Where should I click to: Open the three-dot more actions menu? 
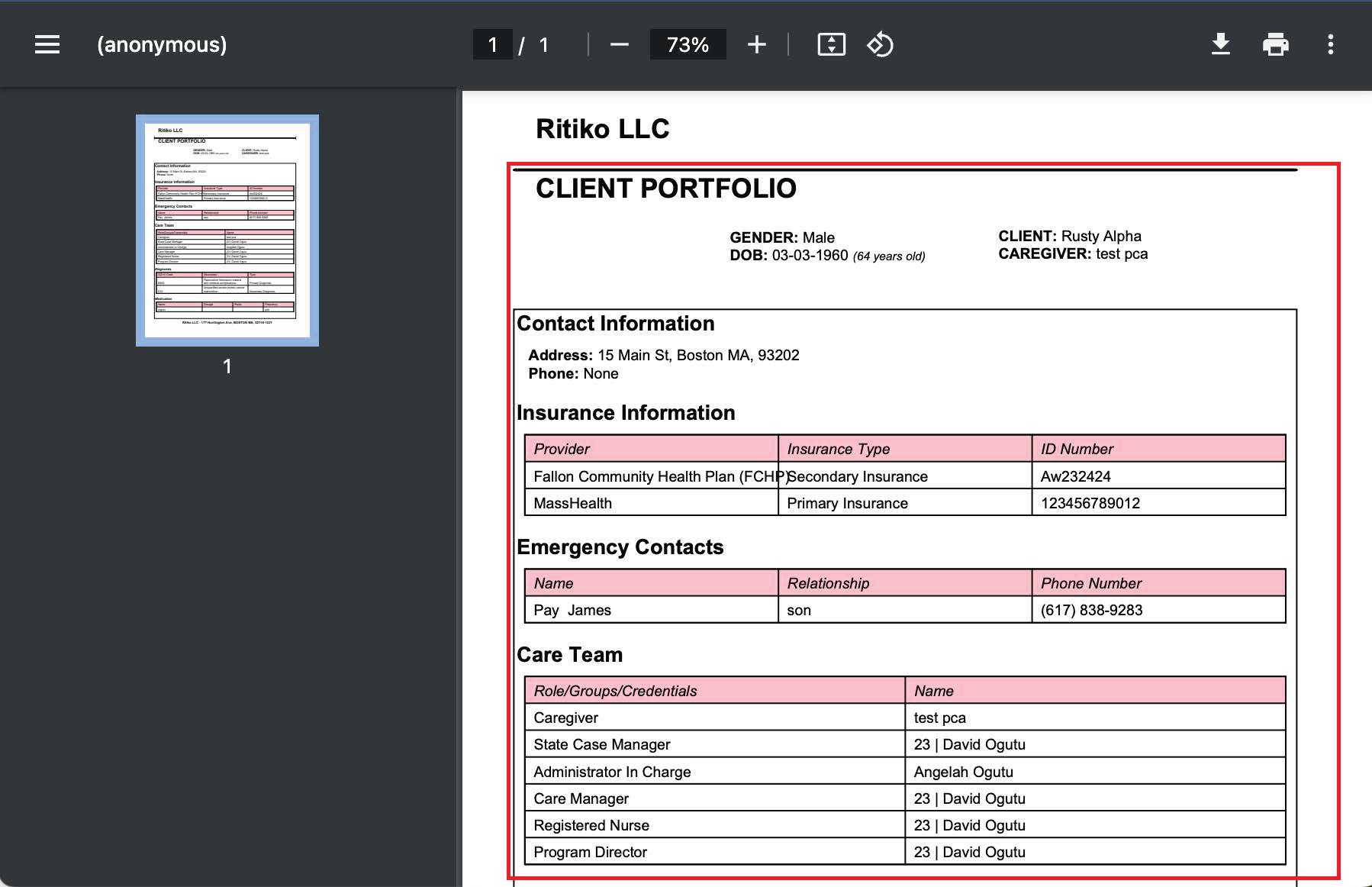point(1330,45)
